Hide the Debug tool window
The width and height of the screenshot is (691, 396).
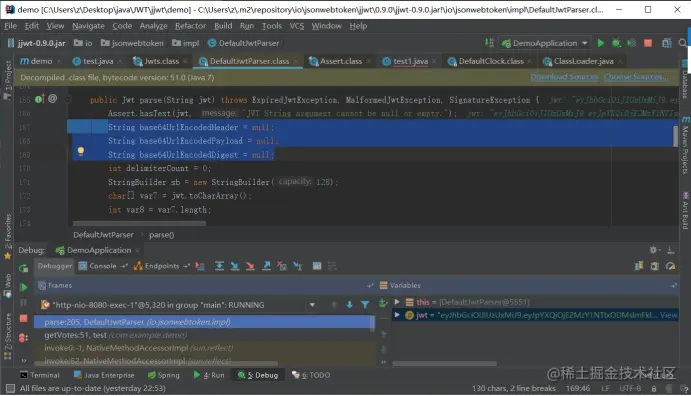pos(670,250)
